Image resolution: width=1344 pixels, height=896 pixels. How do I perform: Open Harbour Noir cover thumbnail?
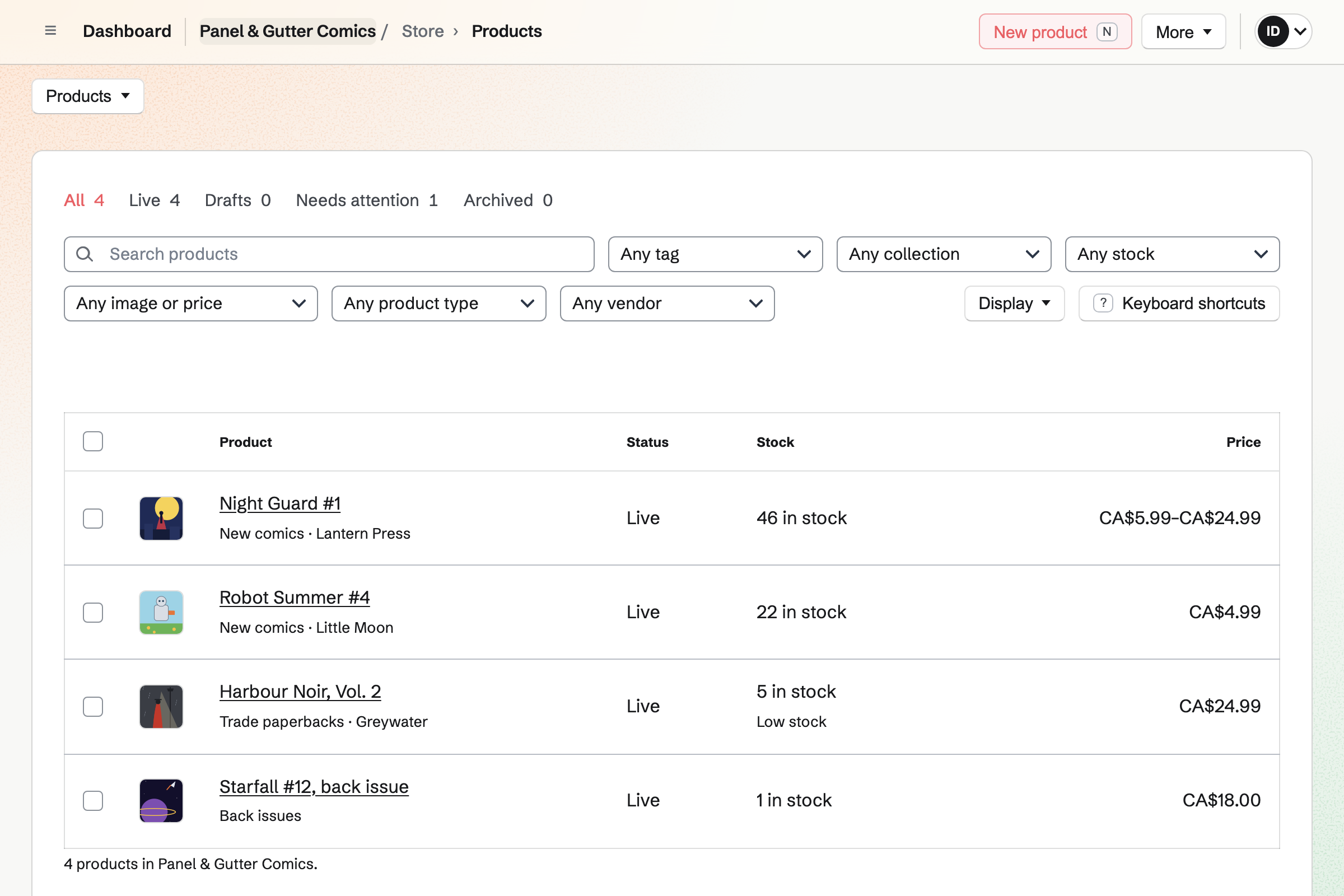click(x=161, y=707)
